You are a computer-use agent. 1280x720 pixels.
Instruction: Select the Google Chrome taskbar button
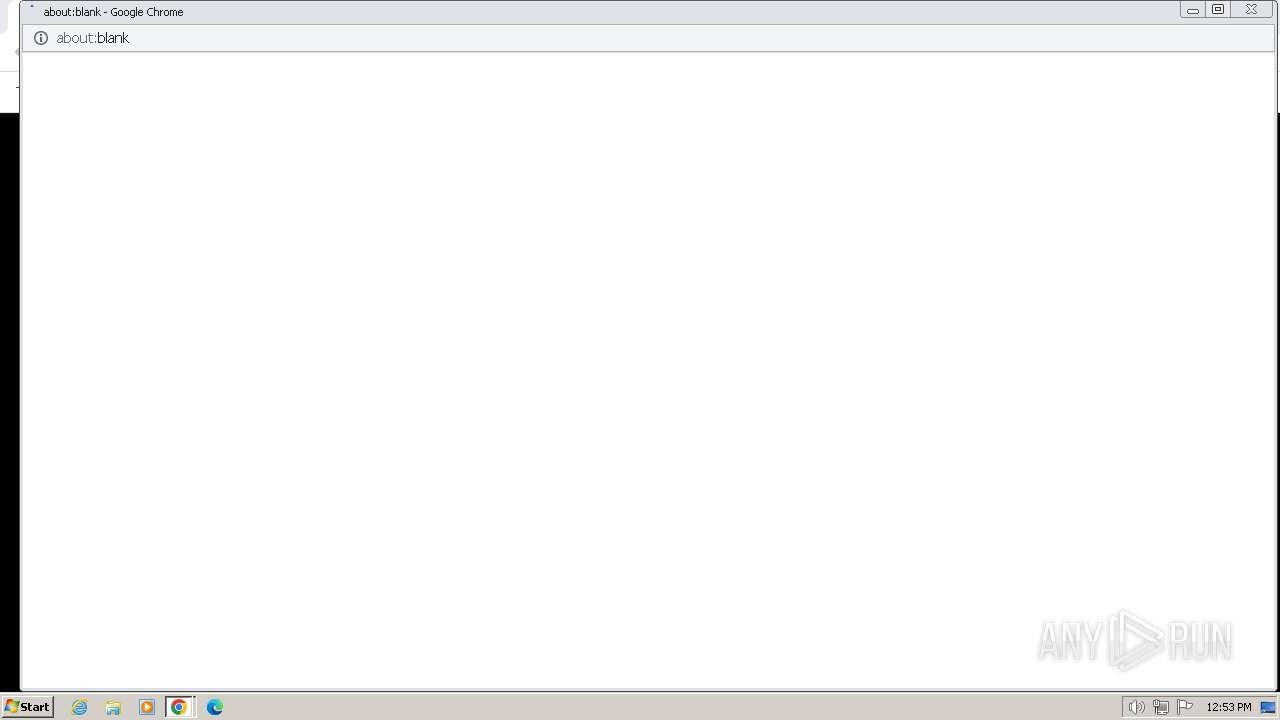179,707
